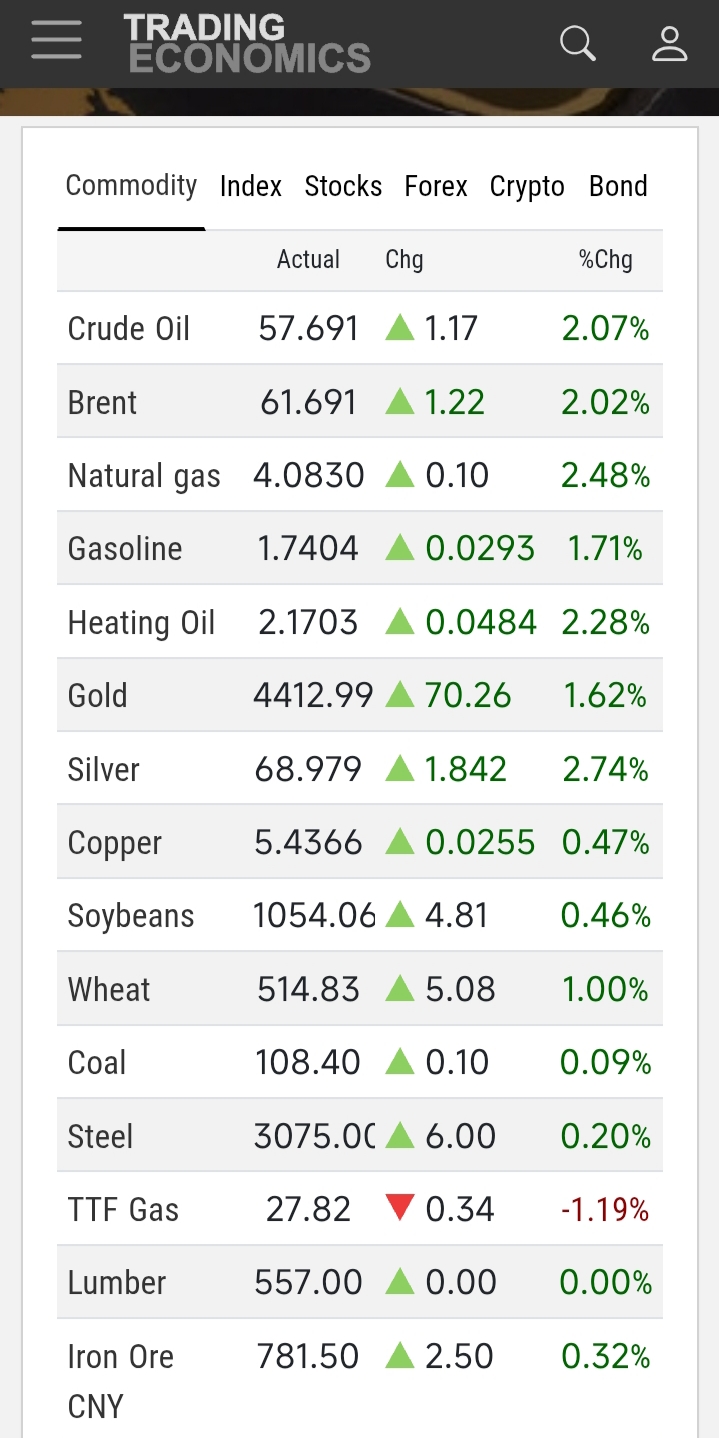Open the Crude Oil commodity link
This screenshot has height=1438, width=719.
(x=129, y=329)
